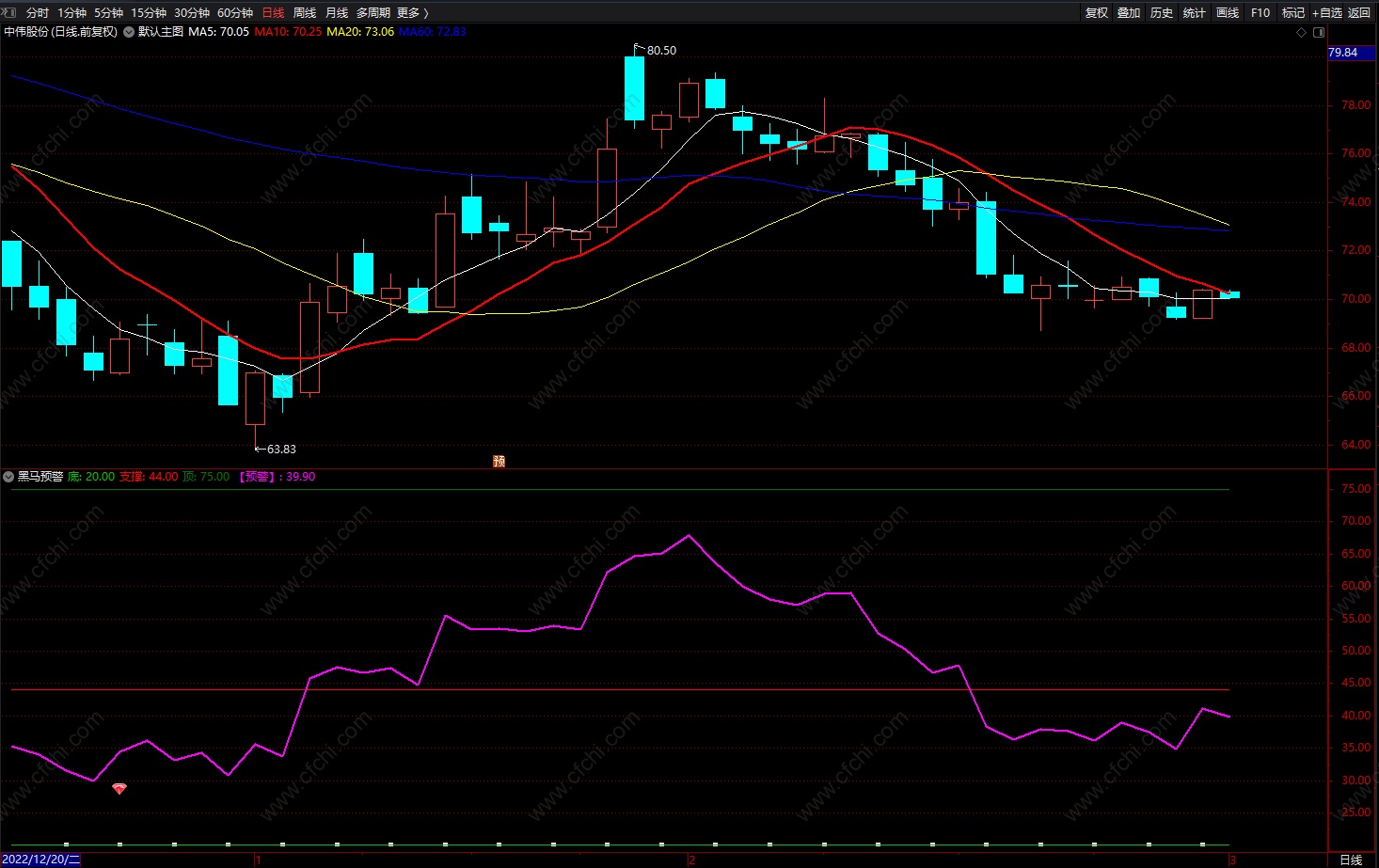Expand the 更多 periods menu
The width and height of the screenshot is (1379, 868).
tap(412, 12)
